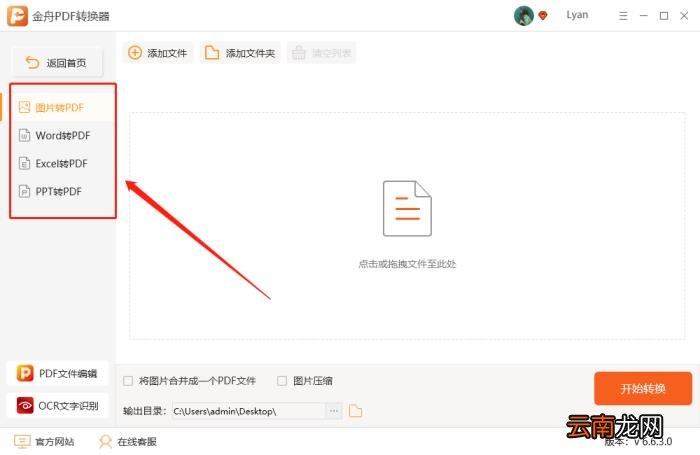This screenshot has width=700, height=455.
Task: Click the 点击或拖拽文件至此处 hint text
Action: pos(407,264)
